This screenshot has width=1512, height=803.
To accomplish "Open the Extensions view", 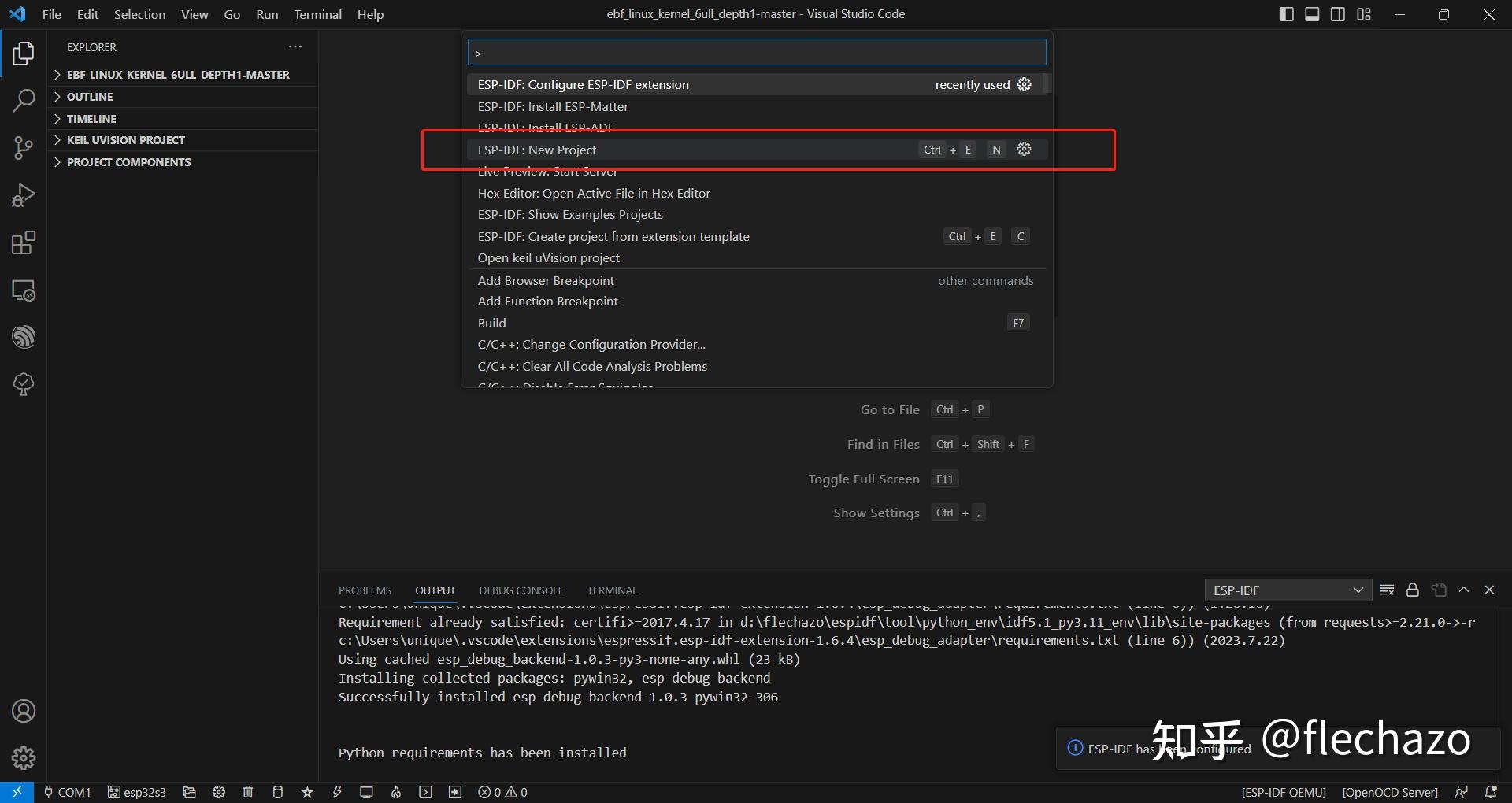I will click(24, 242).
